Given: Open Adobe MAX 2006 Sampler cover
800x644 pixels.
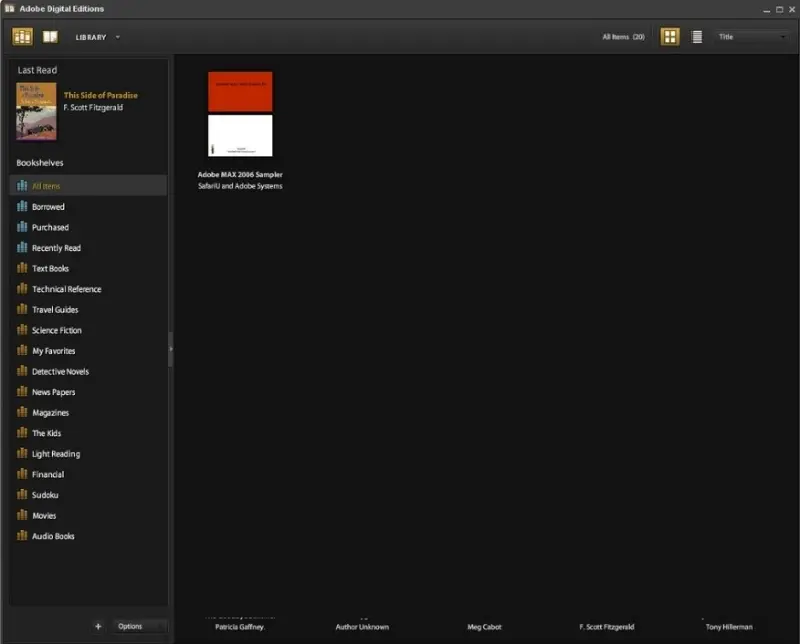Looking at the screenshot, I should coord(240,114).
